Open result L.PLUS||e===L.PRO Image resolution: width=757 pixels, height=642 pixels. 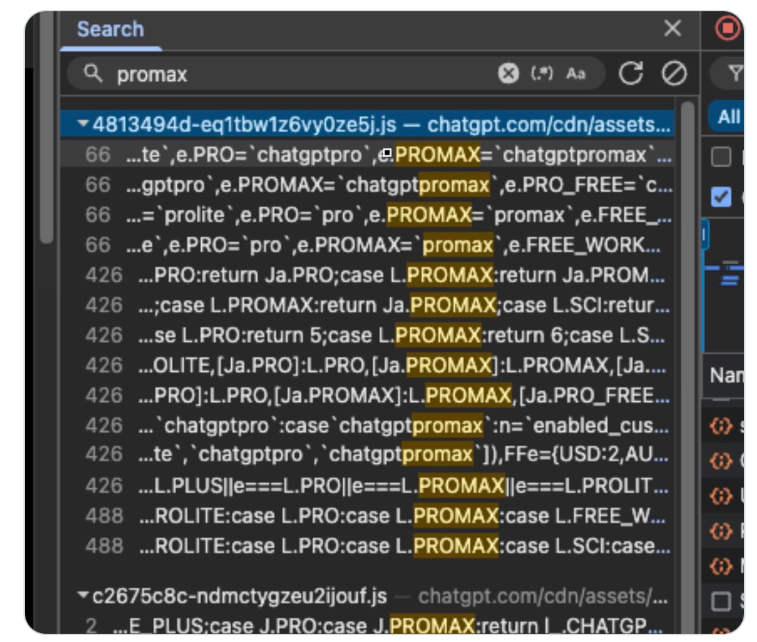[x=367, y=486]
